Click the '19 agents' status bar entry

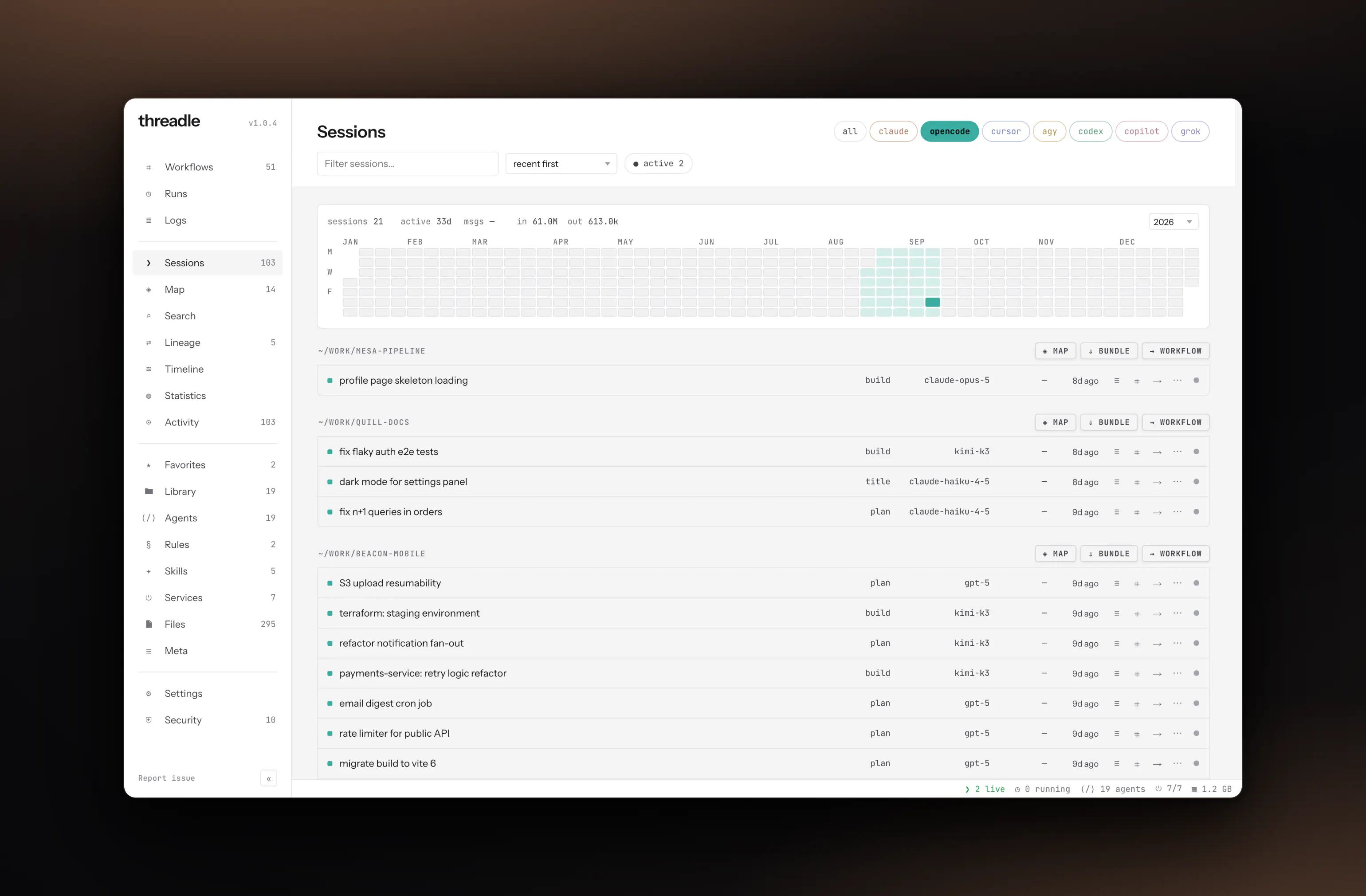pos(1113,790)
